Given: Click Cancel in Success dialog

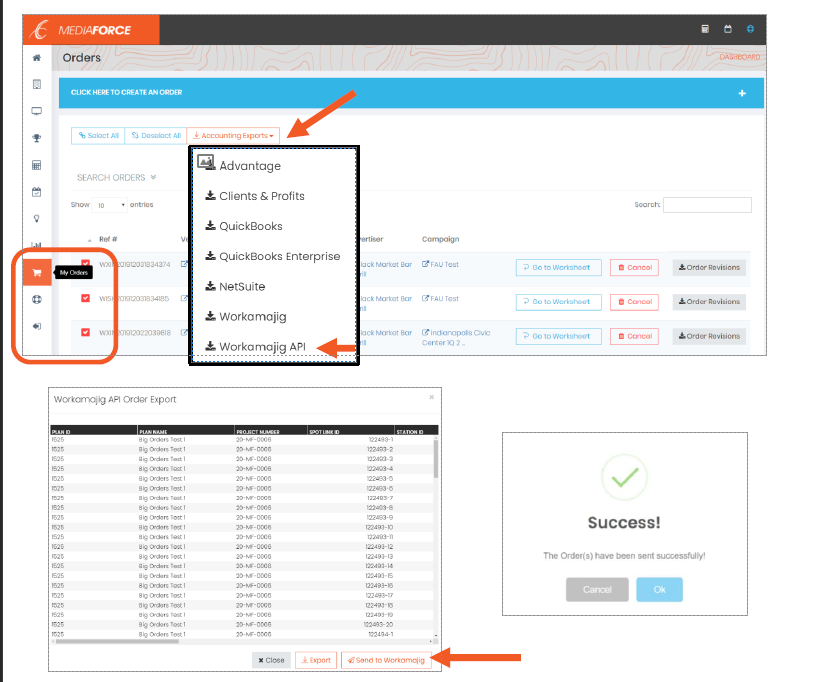Looking at the screenshot, I should pos(597,590).
